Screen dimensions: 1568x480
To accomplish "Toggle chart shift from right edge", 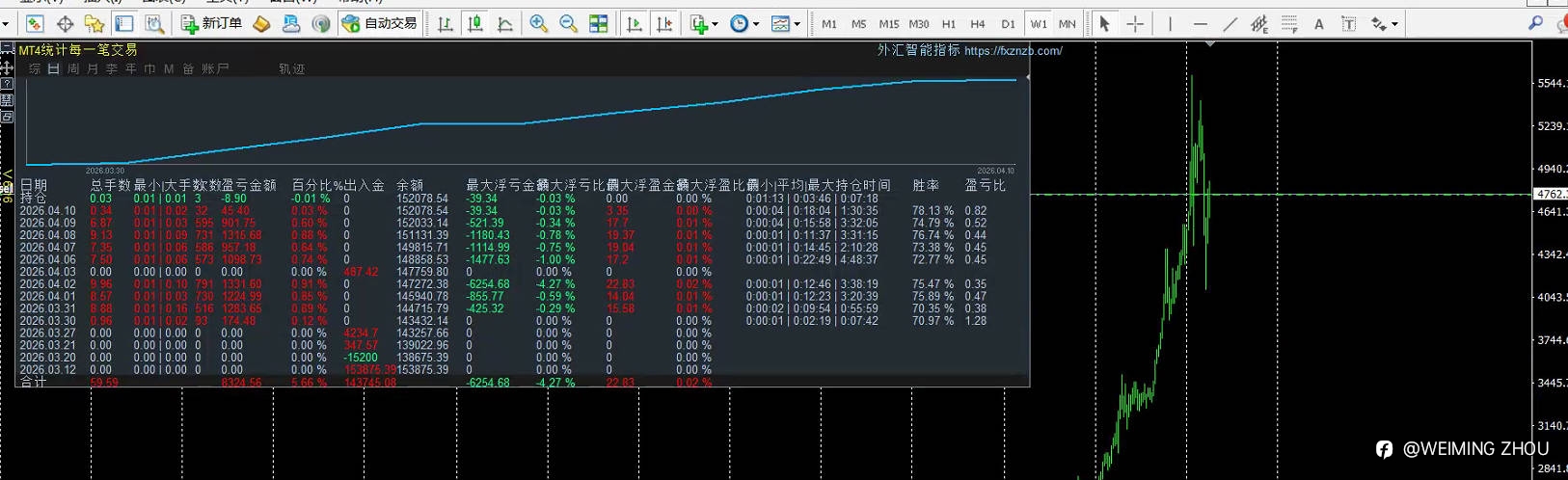I will pyautogui.click(x=664, y=24).
